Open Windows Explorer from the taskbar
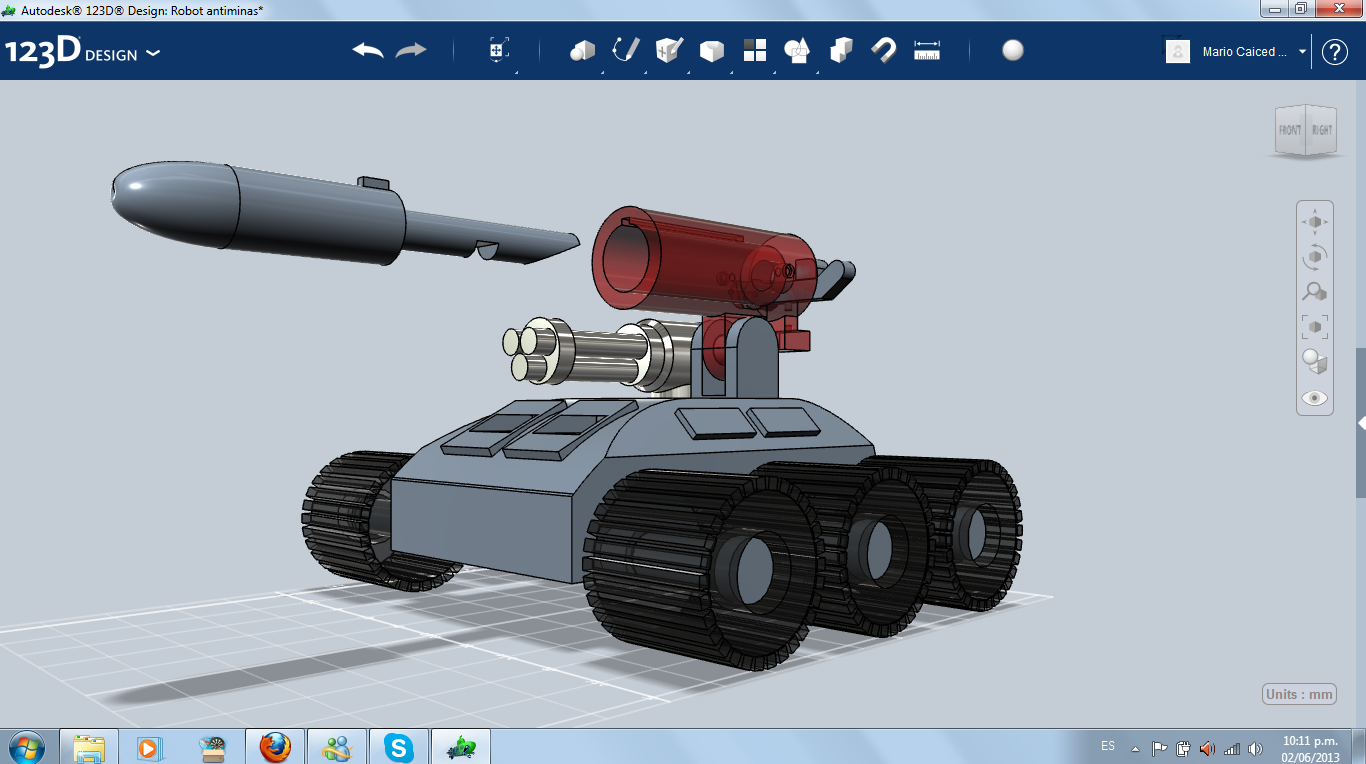Viewport: 1366px width, 764px height. [x=89, y=747]
